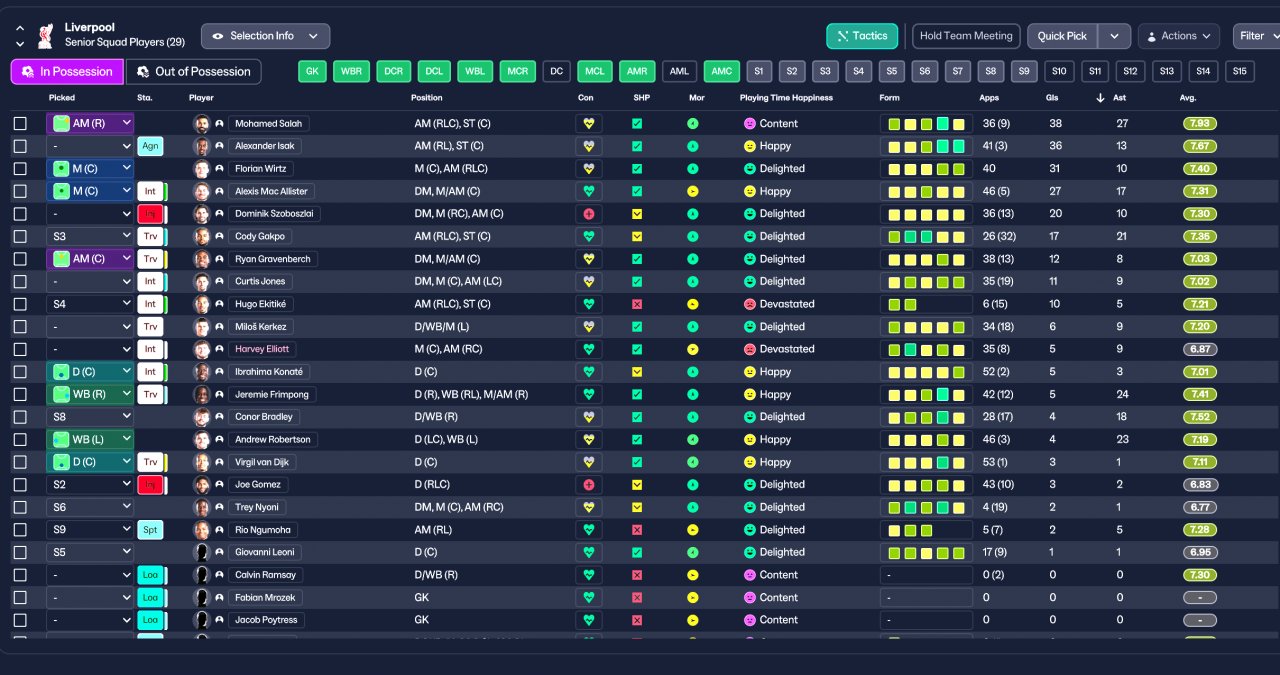
Task: Open Conor Bradley's player profile
Action: coord(264,417)
